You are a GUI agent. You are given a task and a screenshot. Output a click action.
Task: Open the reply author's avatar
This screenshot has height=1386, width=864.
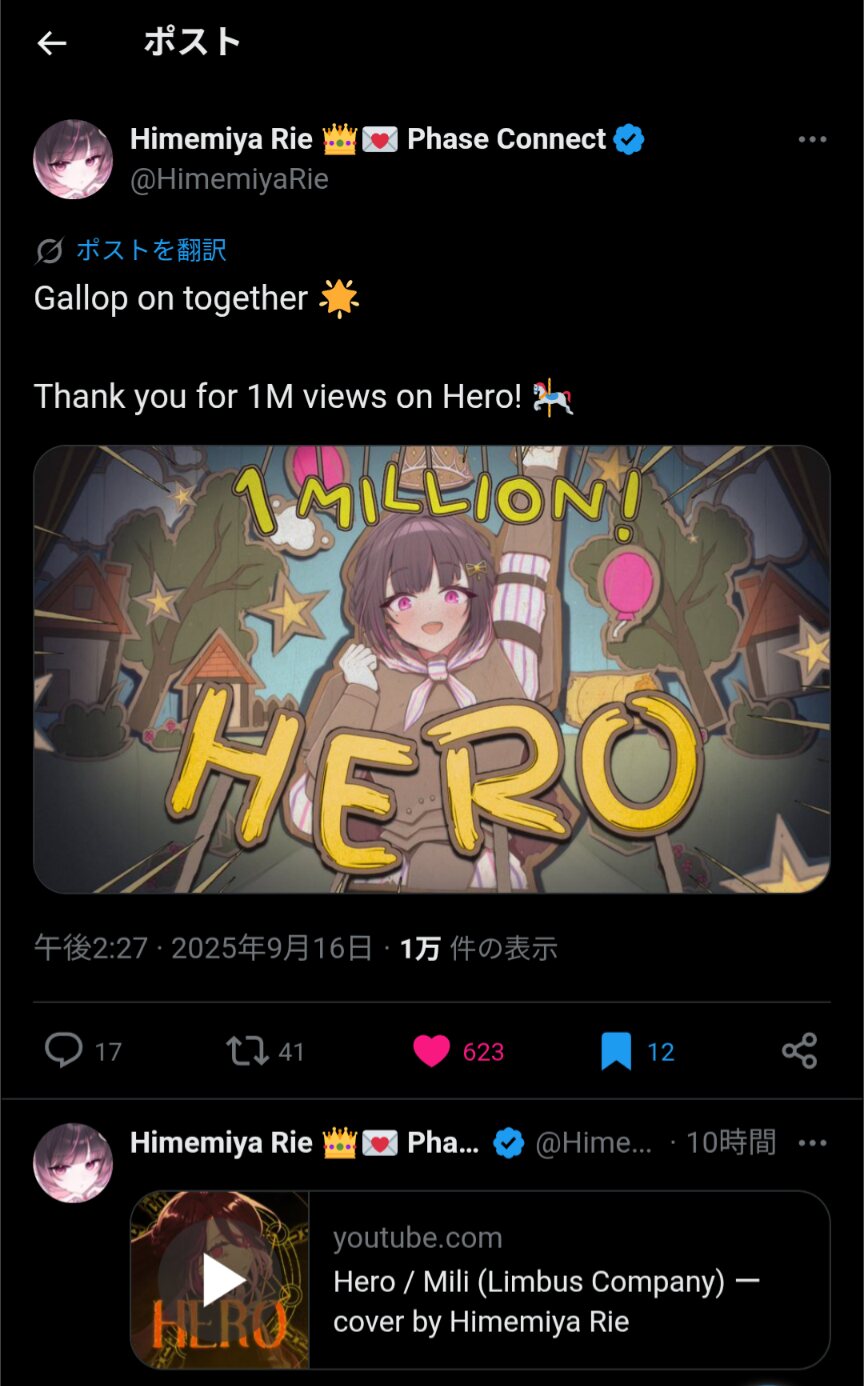[73, 1162]
